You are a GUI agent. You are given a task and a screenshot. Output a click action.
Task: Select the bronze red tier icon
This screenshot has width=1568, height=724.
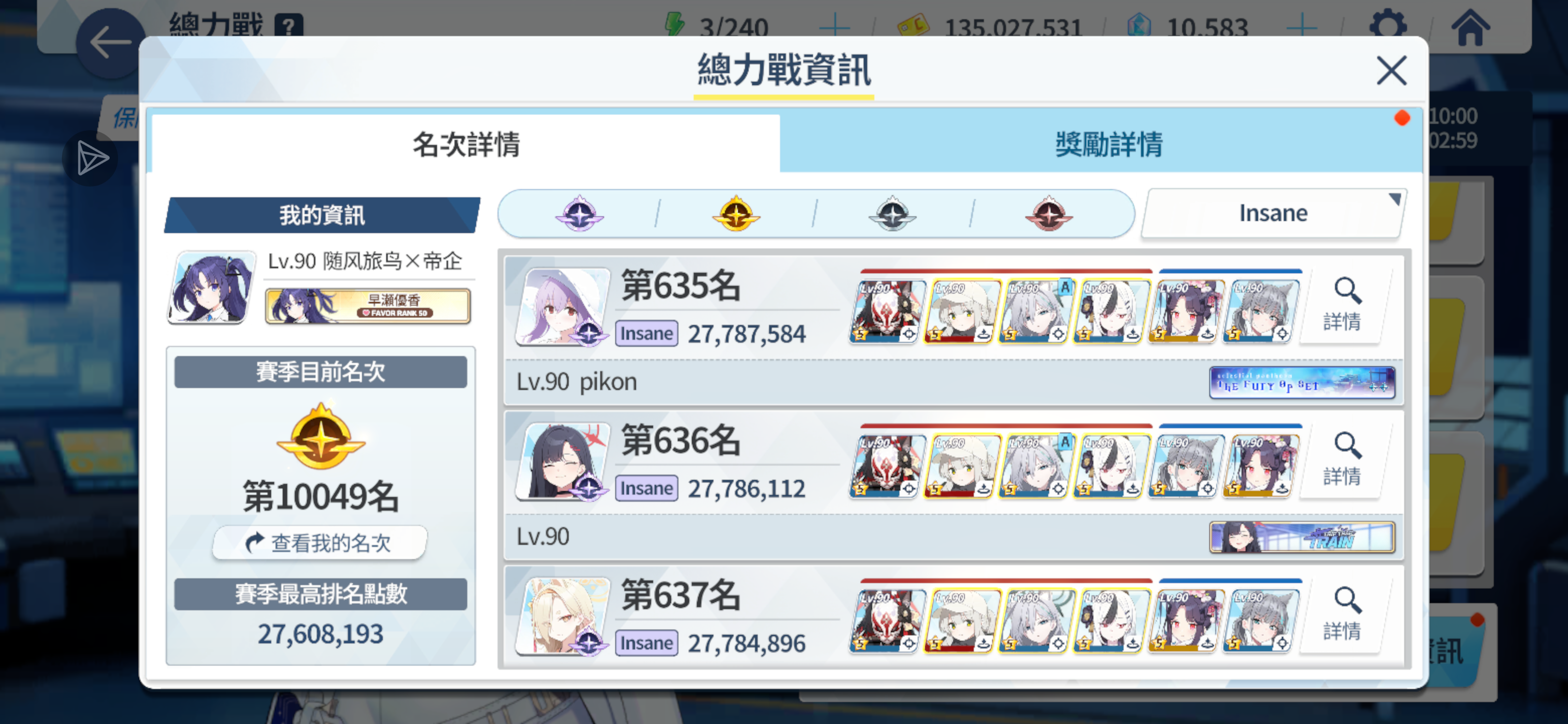1048,214
